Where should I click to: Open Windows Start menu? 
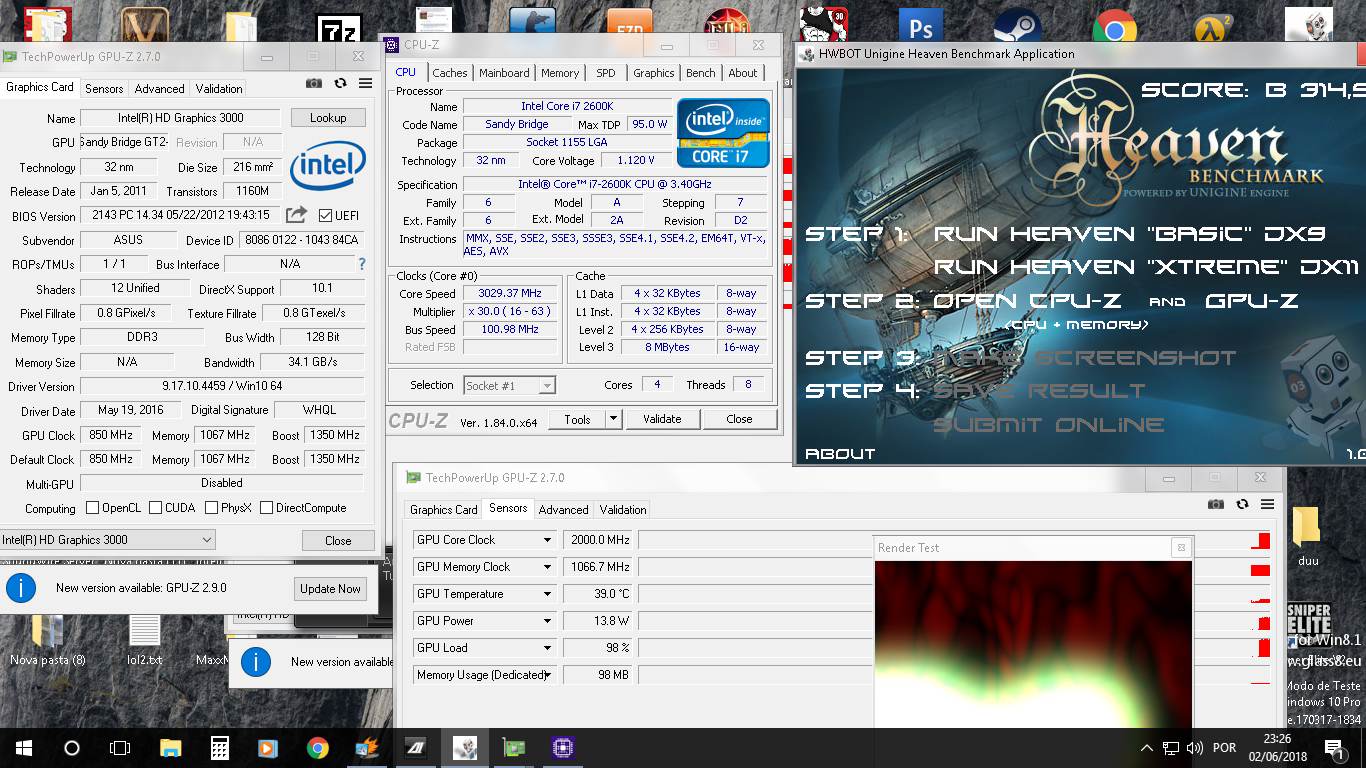(23, 748)
